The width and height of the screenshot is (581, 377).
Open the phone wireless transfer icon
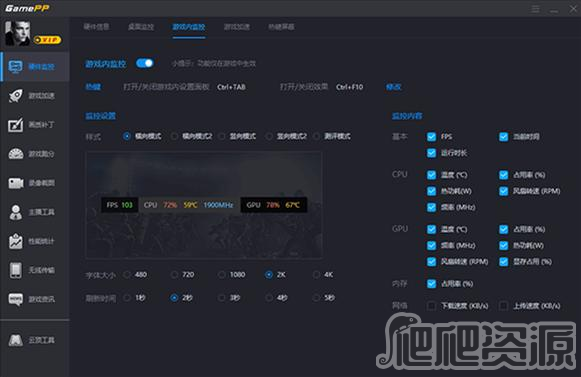(x=16, y=270)
